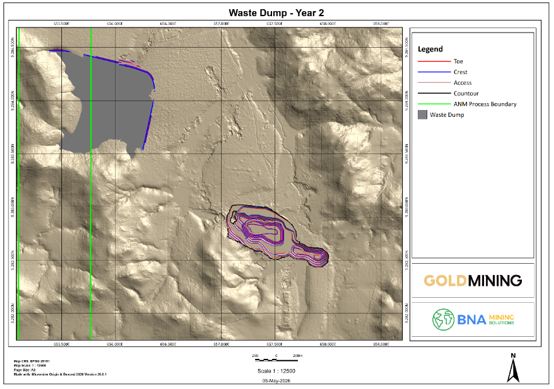The height and width of the screenshot is (389, 554).
Task: Click the ANM Process Boundary legend label
Action: [485, 104]
